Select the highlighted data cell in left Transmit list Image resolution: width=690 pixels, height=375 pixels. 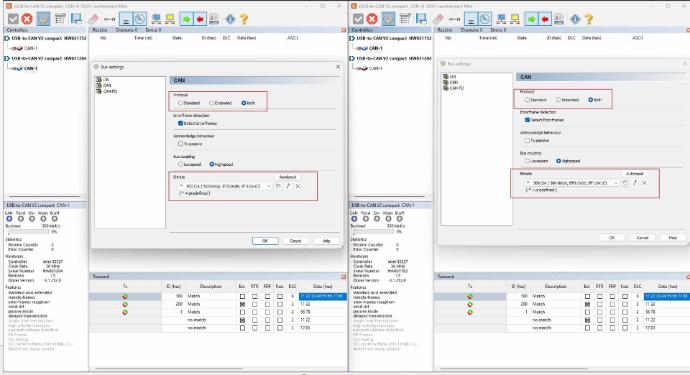[323, 297]
